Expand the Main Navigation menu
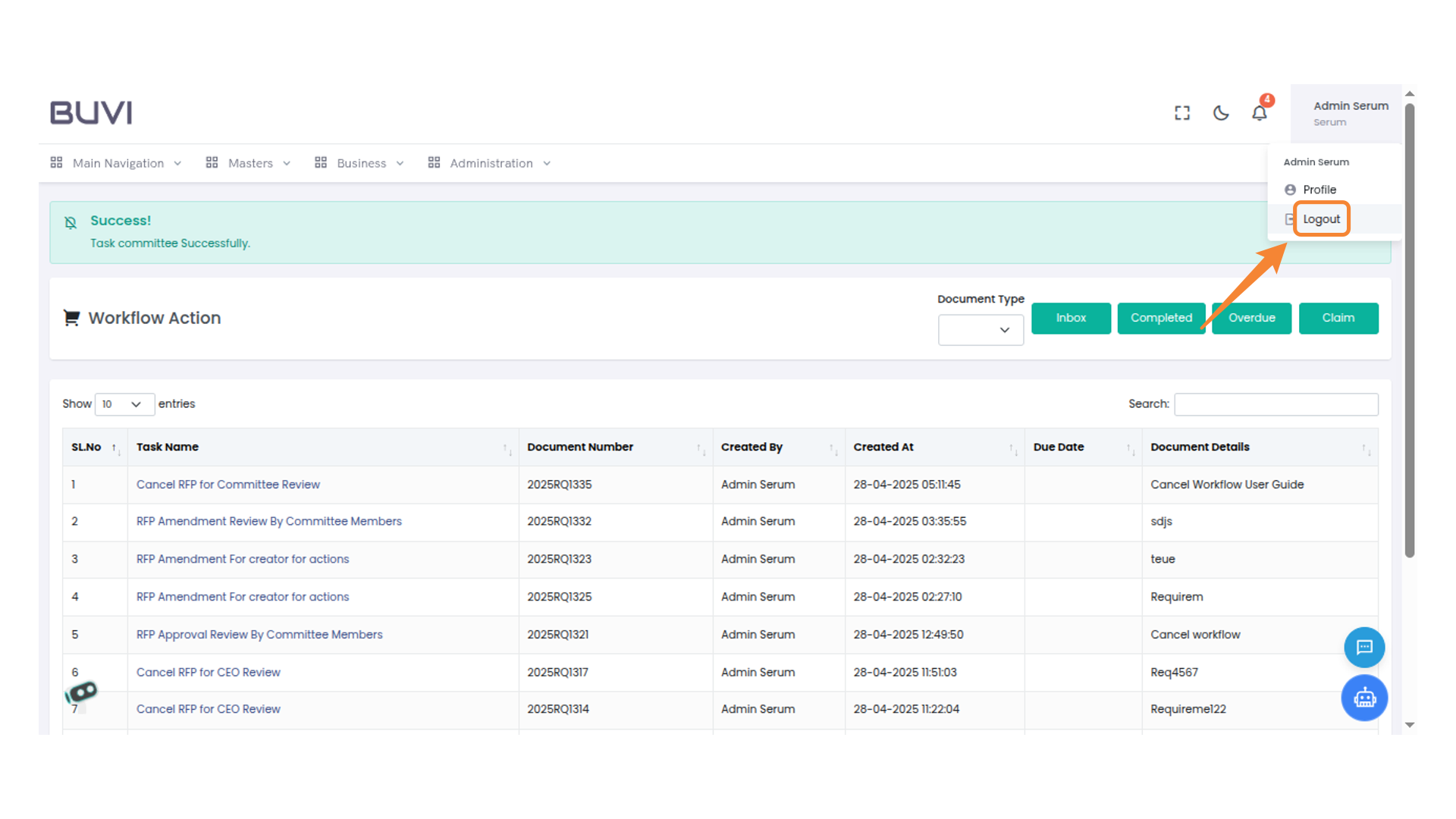This screenshot has height=819, width=1456. [x=117, y=163]
